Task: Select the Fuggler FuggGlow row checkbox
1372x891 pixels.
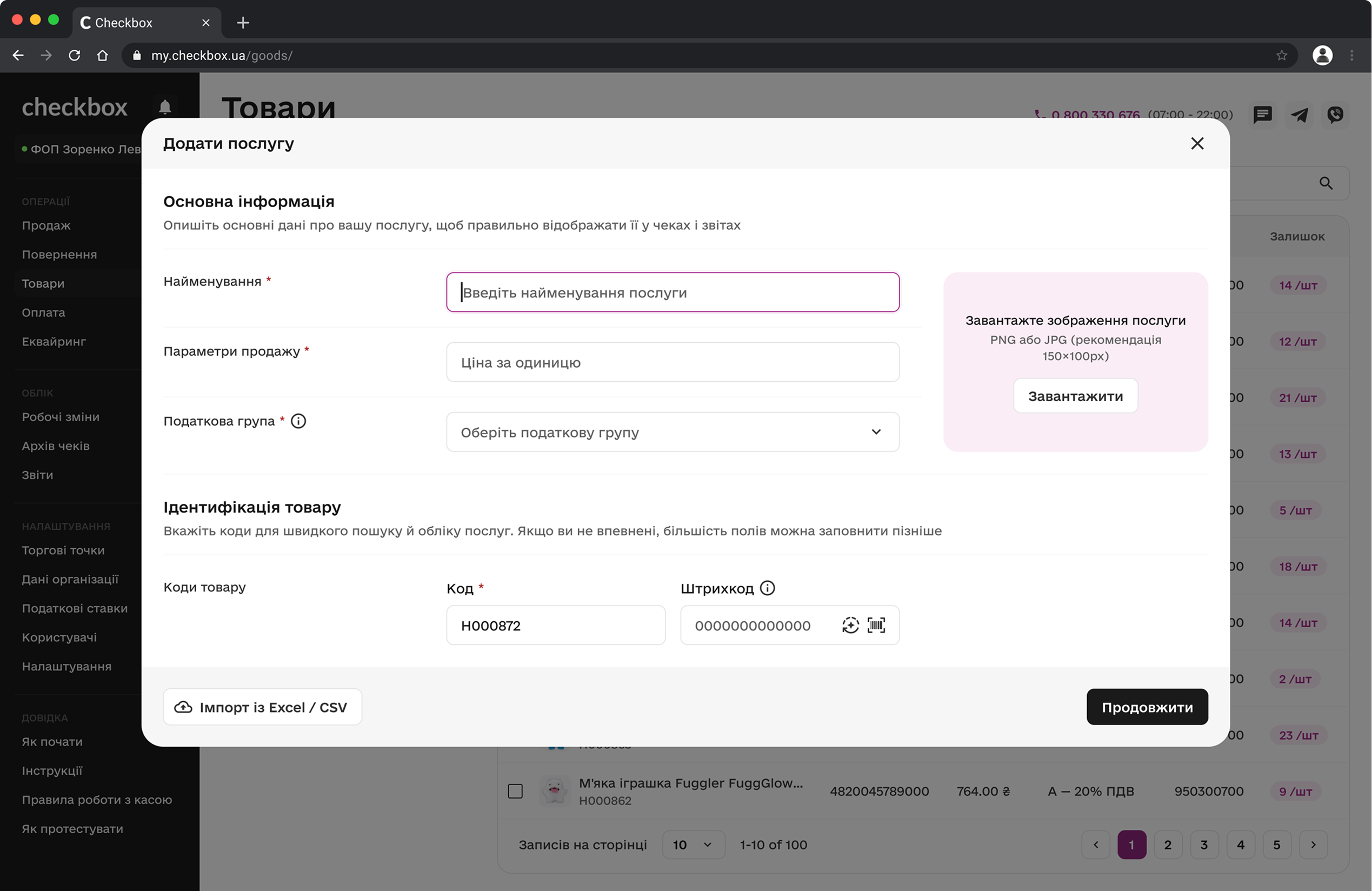Action: pyautogui.click(x=515, y=791)
